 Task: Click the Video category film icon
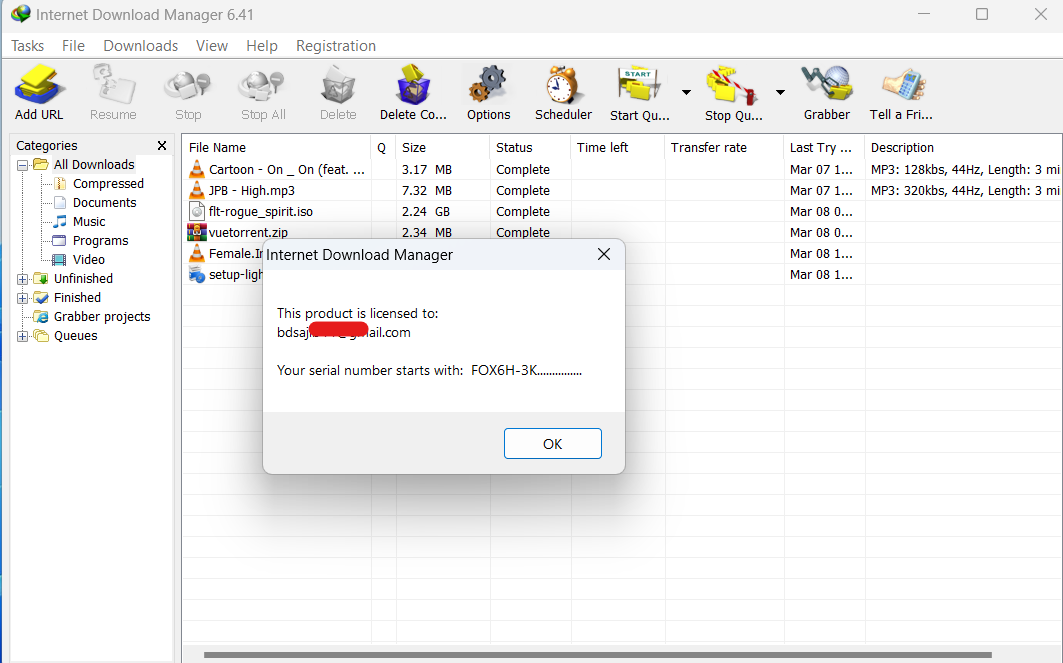click(x=60, y=260)
